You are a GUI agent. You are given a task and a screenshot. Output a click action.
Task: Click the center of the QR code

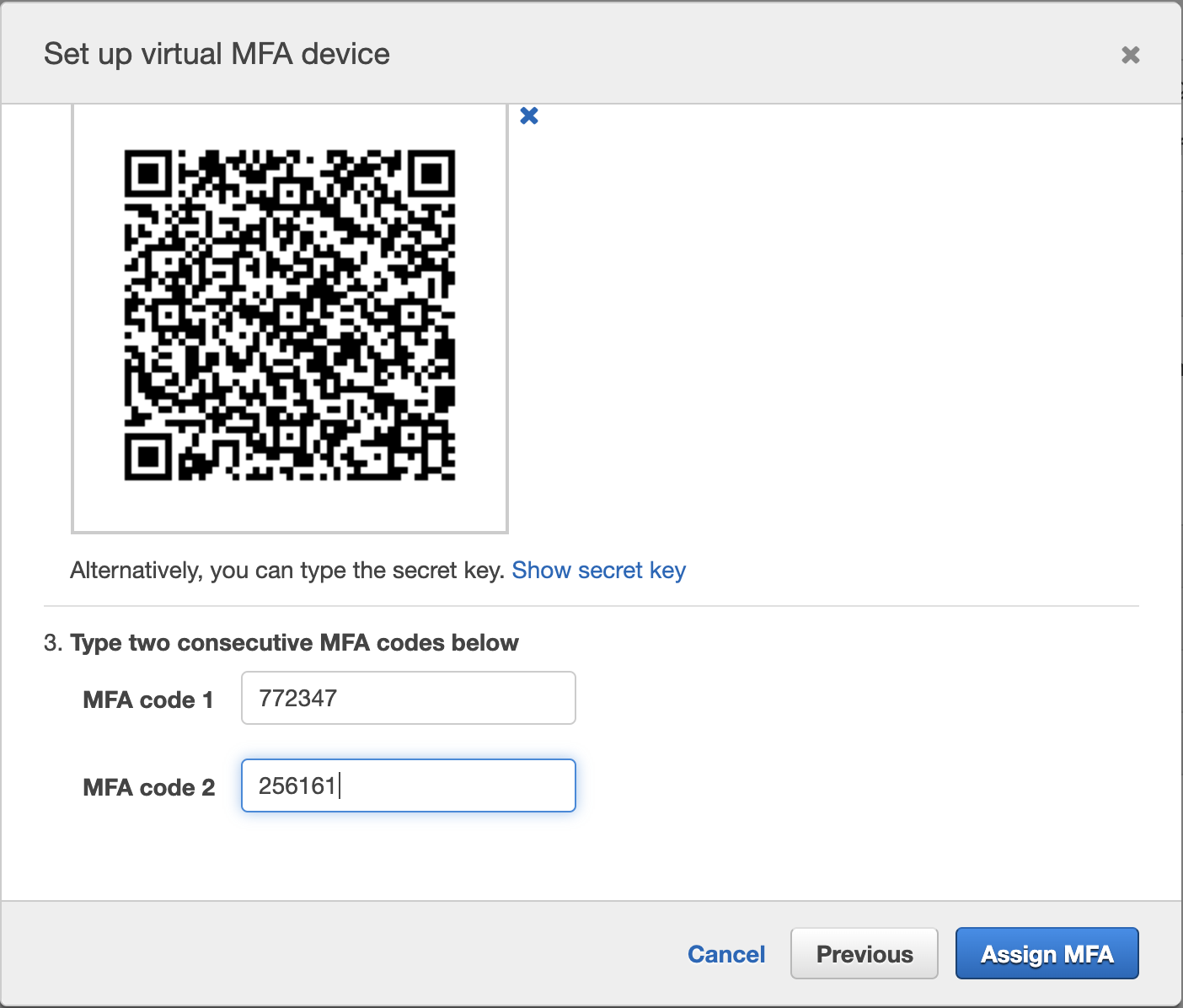point(290,315)
